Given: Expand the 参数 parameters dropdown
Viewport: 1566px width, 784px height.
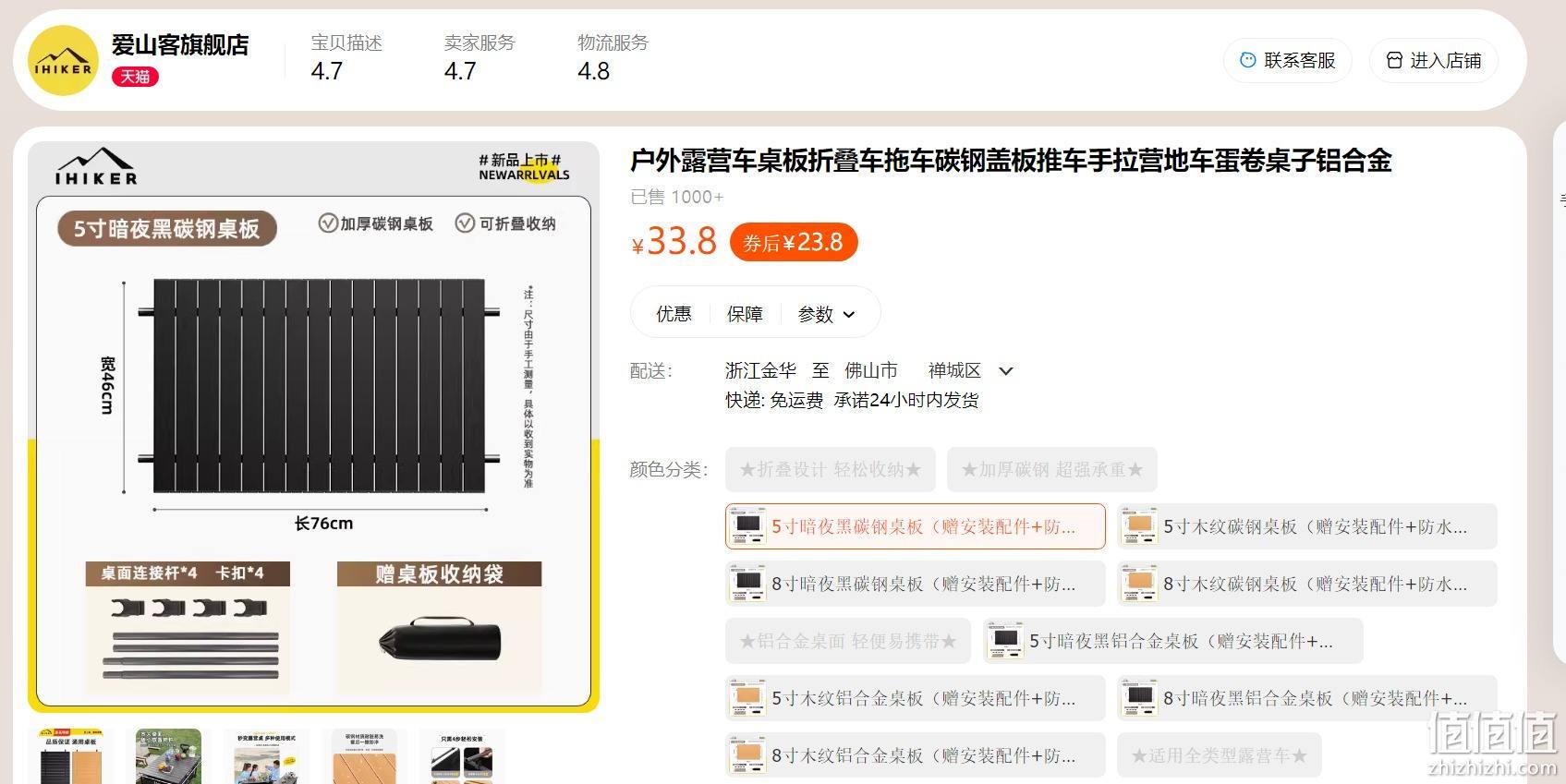Looking at the screenshot, I should pyautogui.click(x=826, y=314).
